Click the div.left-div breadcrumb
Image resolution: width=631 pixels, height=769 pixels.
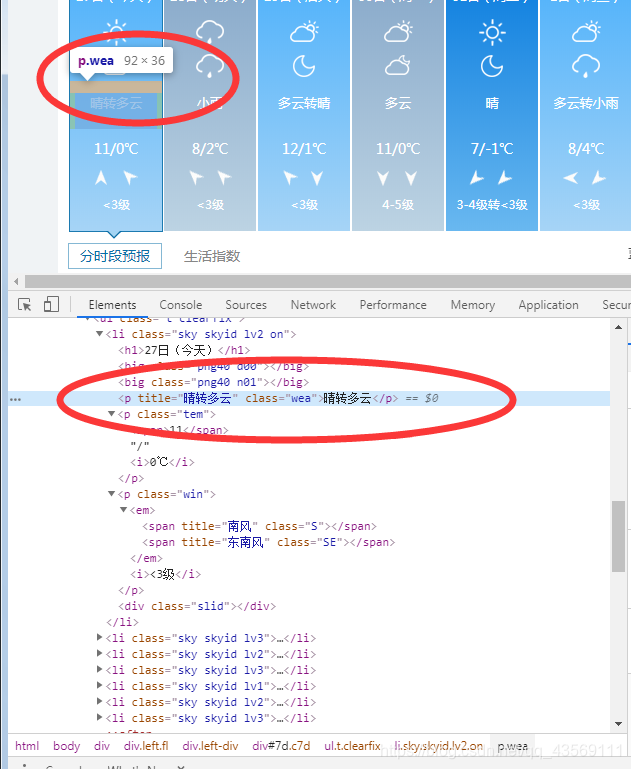(210, 746)
